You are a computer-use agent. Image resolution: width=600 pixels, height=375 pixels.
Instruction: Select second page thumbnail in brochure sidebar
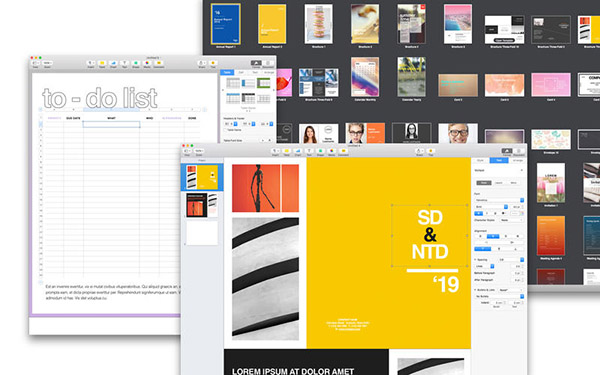point(202,205)
